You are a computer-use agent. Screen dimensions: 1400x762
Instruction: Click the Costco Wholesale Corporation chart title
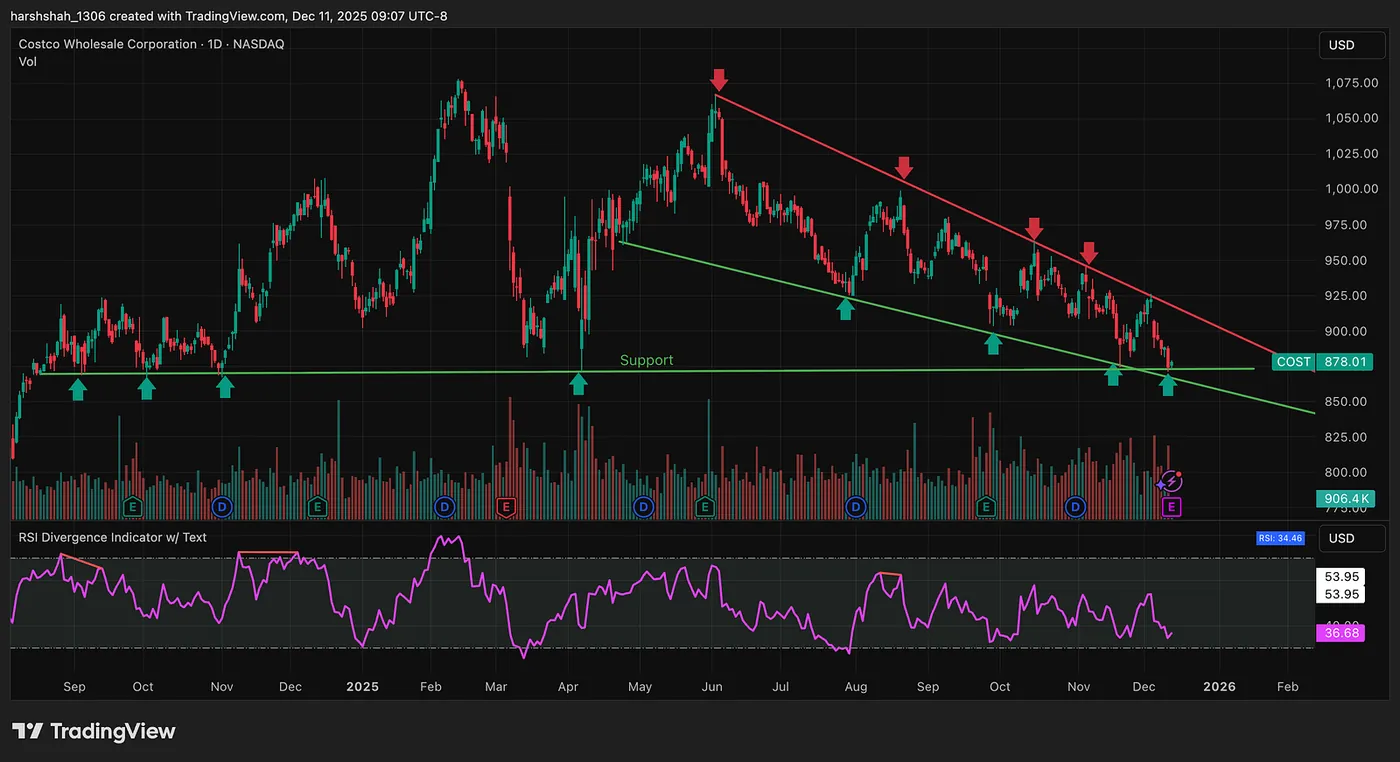(x=151, y=44)
